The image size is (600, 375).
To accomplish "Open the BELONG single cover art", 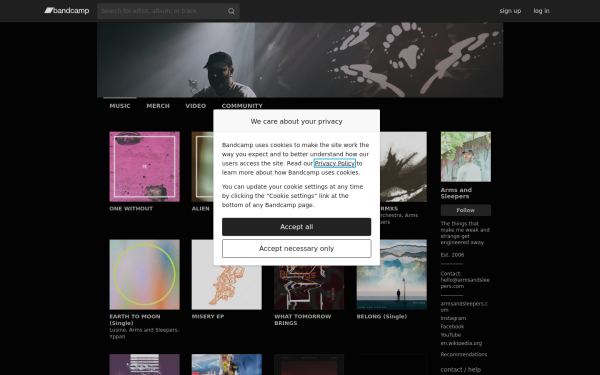I will 391,274.
